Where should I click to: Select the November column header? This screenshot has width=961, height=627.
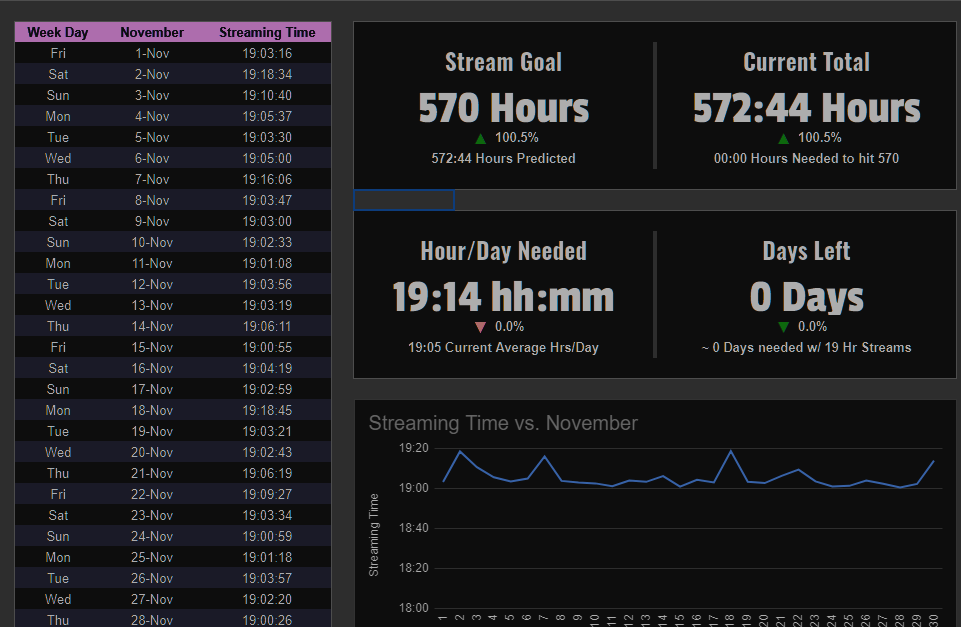[x=152, y=32]
